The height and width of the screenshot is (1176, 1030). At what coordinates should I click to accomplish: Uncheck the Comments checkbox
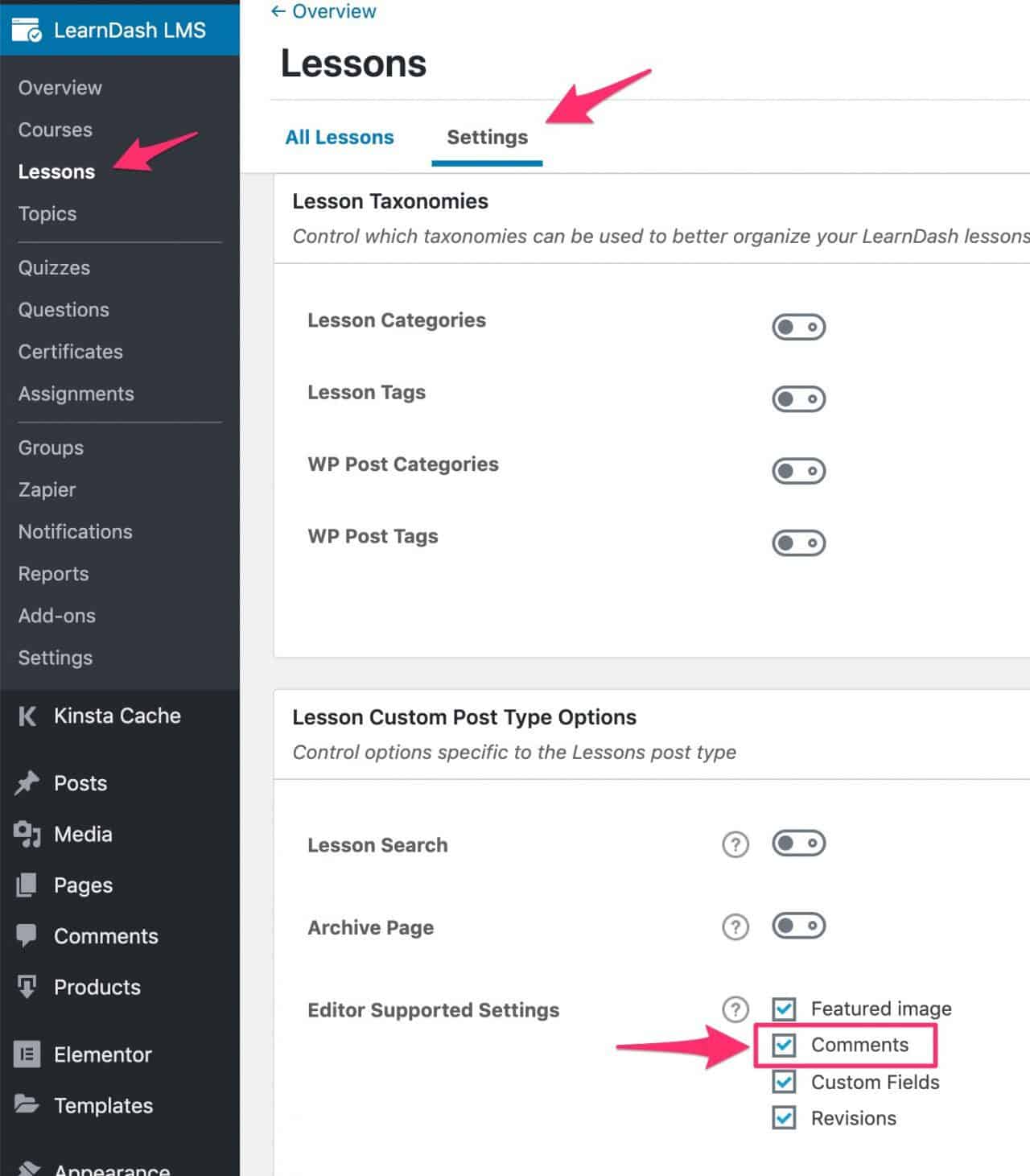[x=783, y=1045]
